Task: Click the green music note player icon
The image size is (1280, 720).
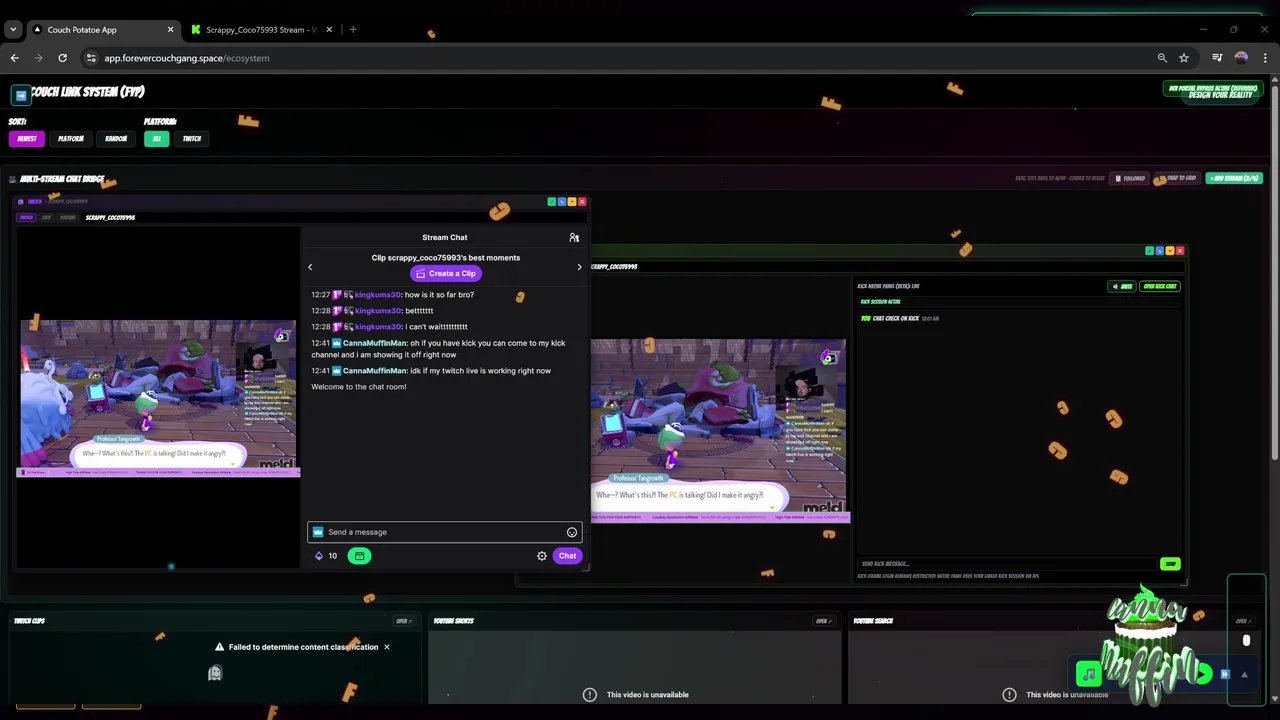Action: pyautogui.click(x=1089, y=675)
